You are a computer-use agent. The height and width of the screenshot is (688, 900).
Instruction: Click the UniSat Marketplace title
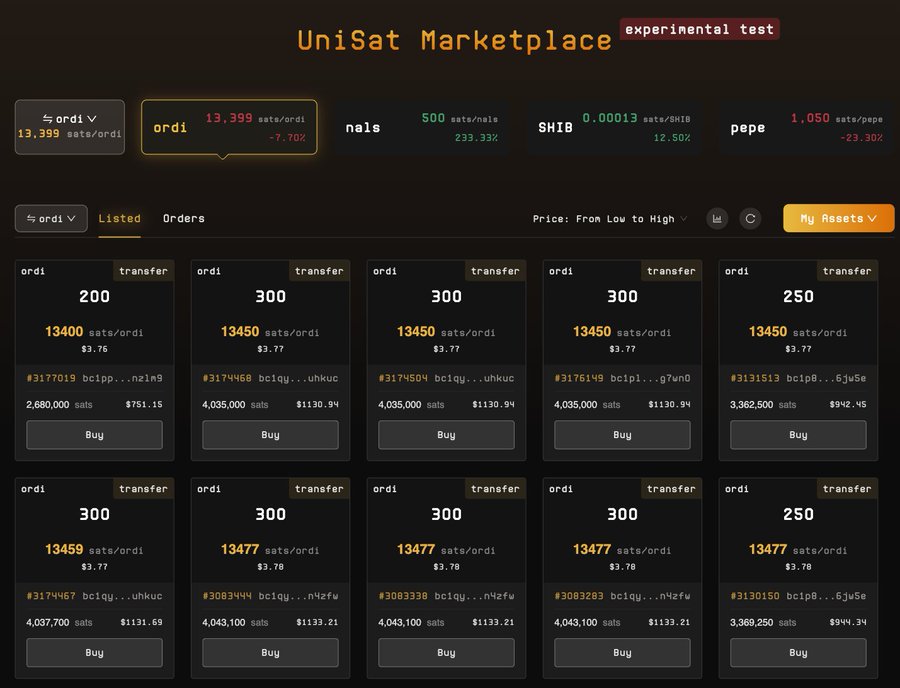(455, 41)
